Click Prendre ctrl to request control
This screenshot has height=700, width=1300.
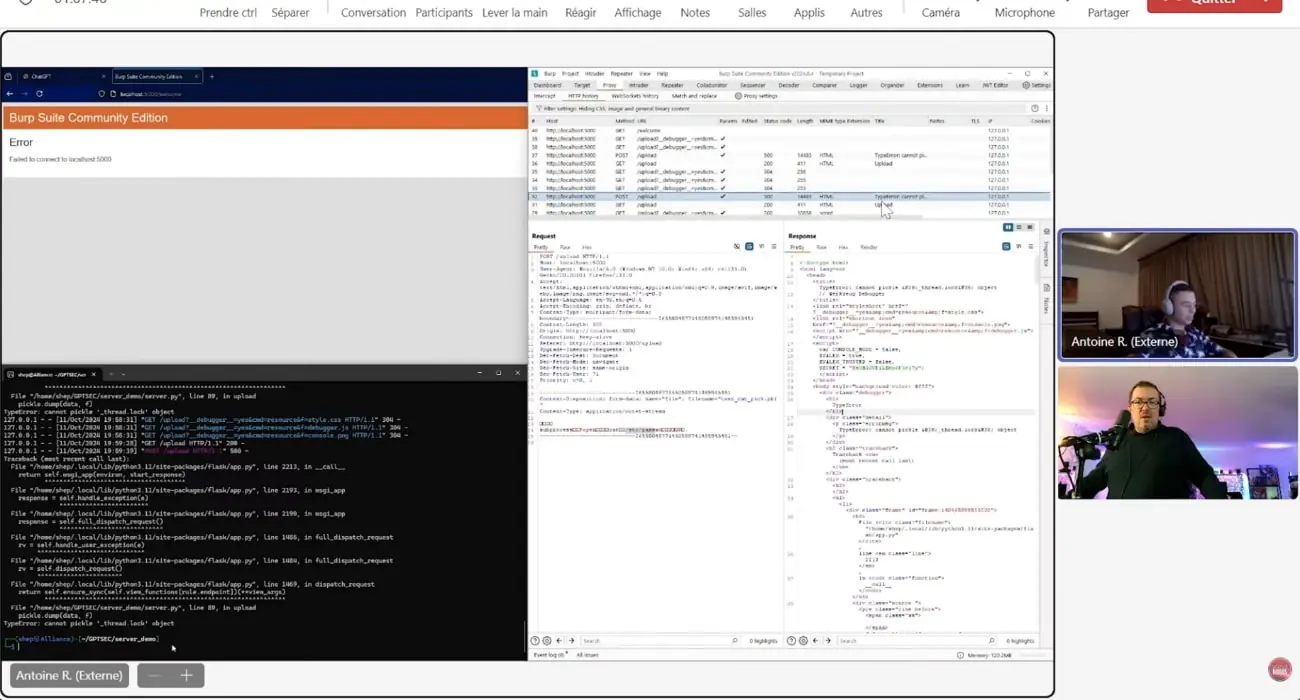point(228,13)
